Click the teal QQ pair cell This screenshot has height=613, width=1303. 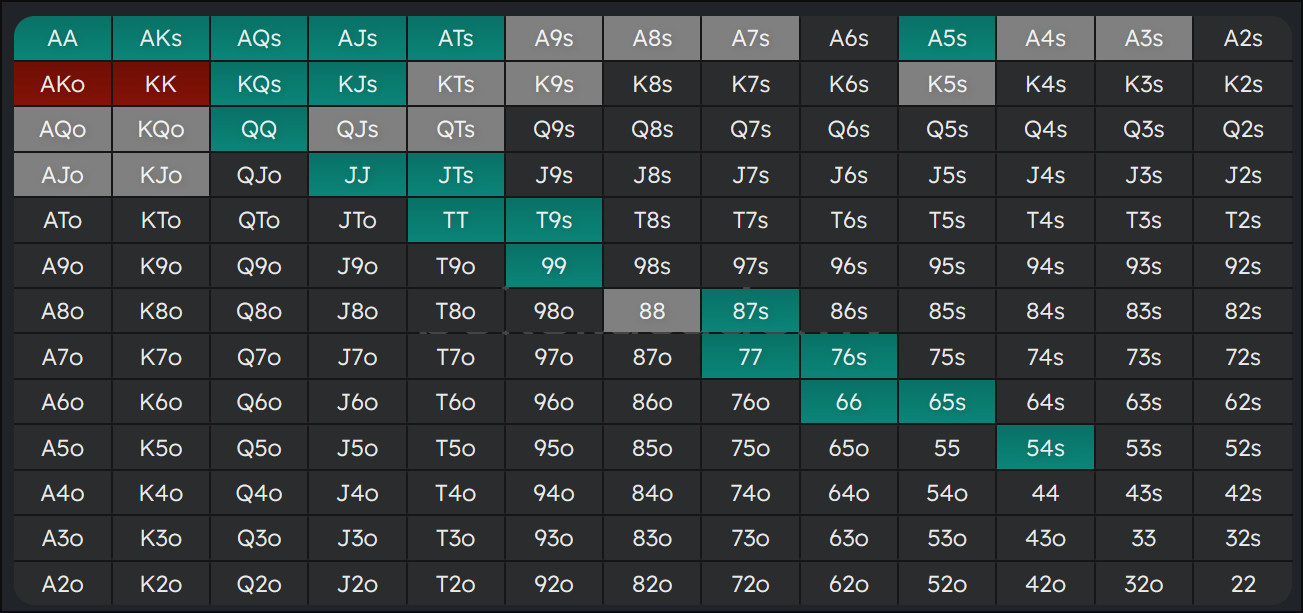tap(259, 130)
